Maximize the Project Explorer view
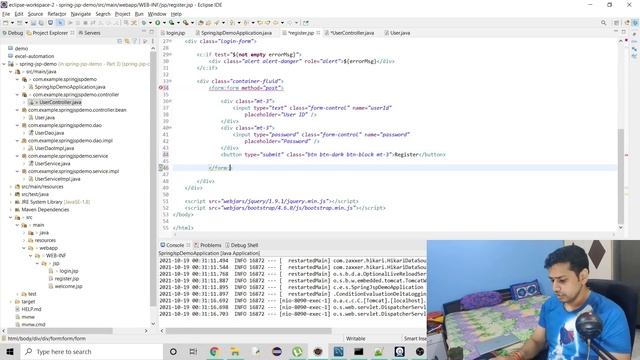640x360 pixels. point(151,32)
